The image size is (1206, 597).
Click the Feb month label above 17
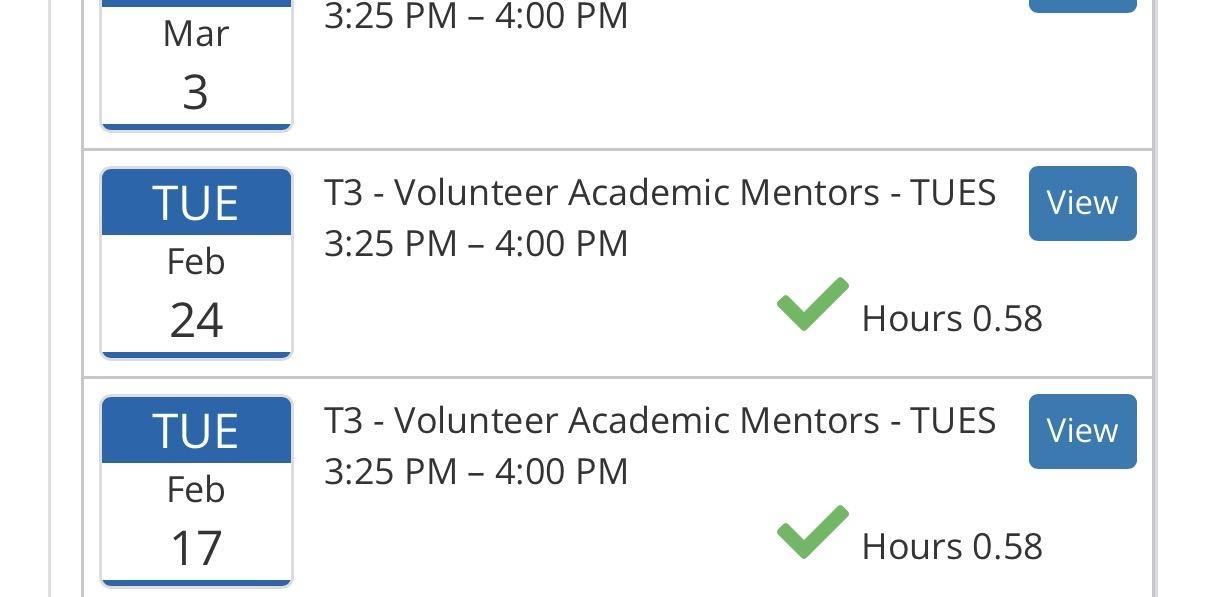(x=196, y=490)
